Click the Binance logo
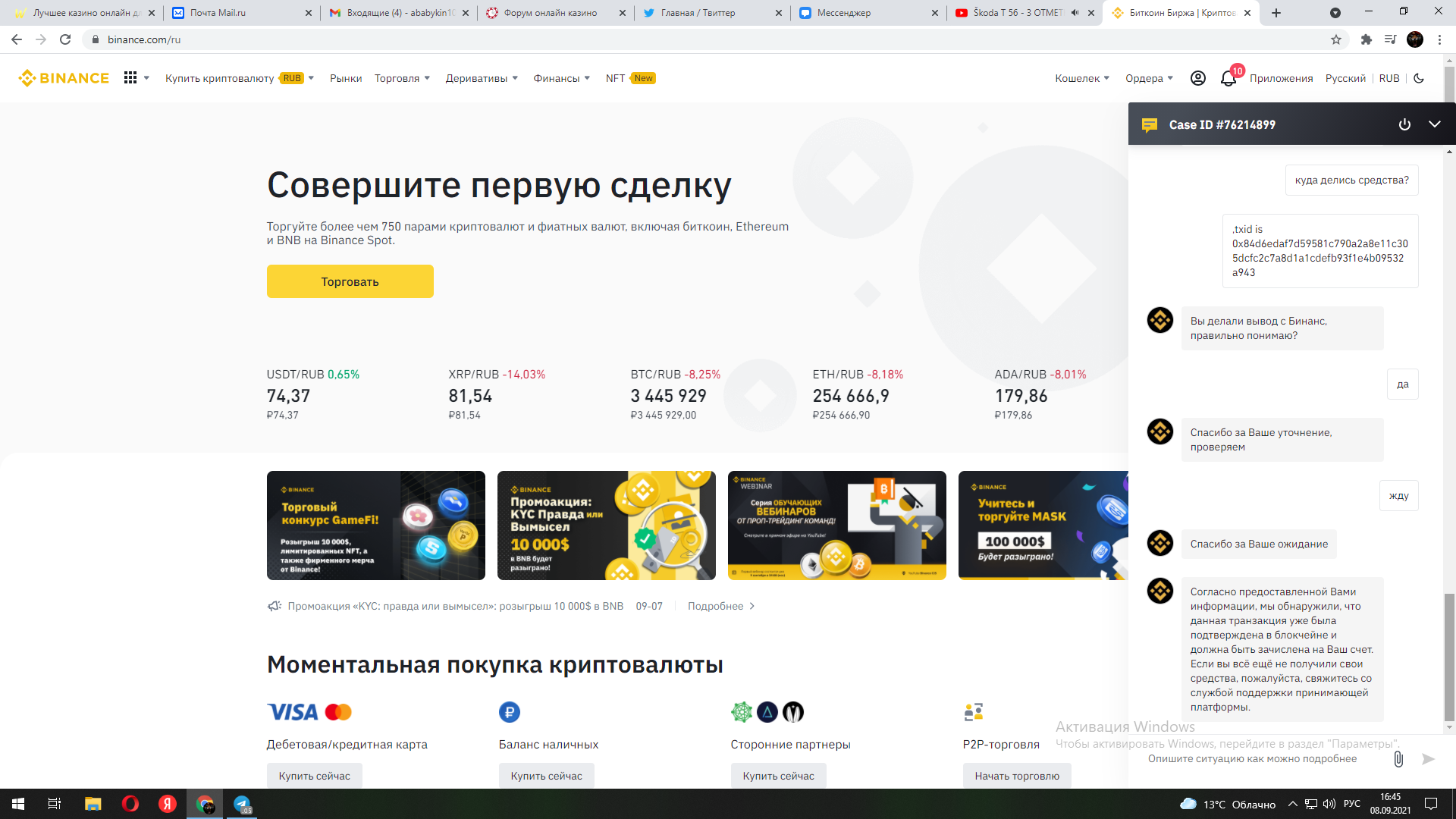This screenshot has width=1456, height=819. pos(64,78)
